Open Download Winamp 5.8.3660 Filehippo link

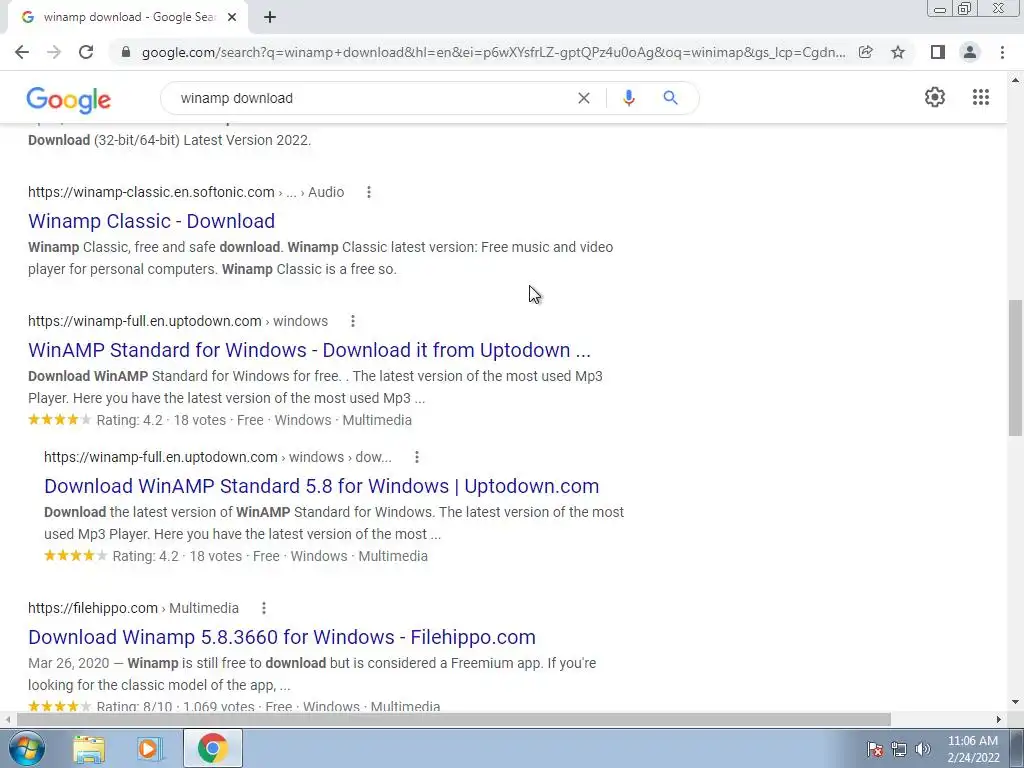[x=282, y=637]
